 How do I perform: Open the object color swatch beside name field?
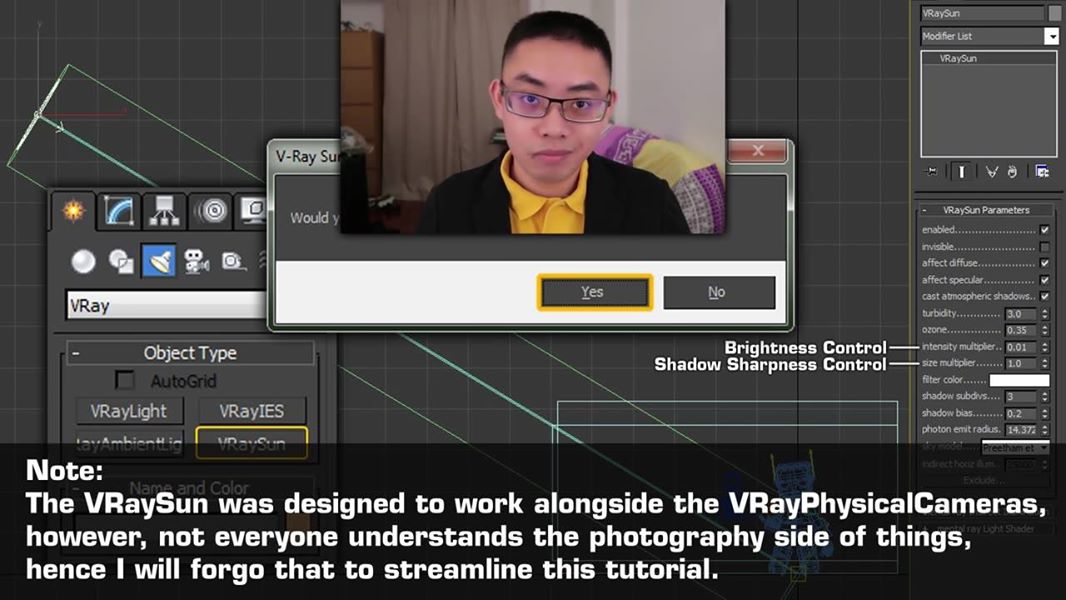pyautogui.click(x=1055, y=13)
